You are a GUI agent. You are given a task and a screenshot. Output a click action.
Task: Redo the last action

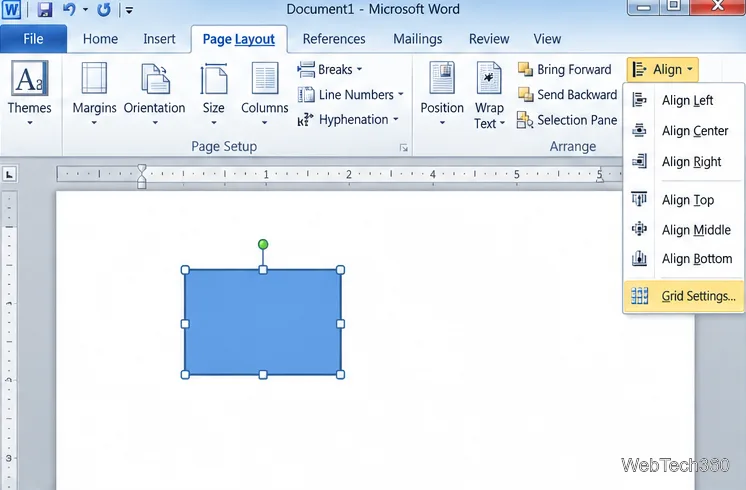click(x=104, y=9)
